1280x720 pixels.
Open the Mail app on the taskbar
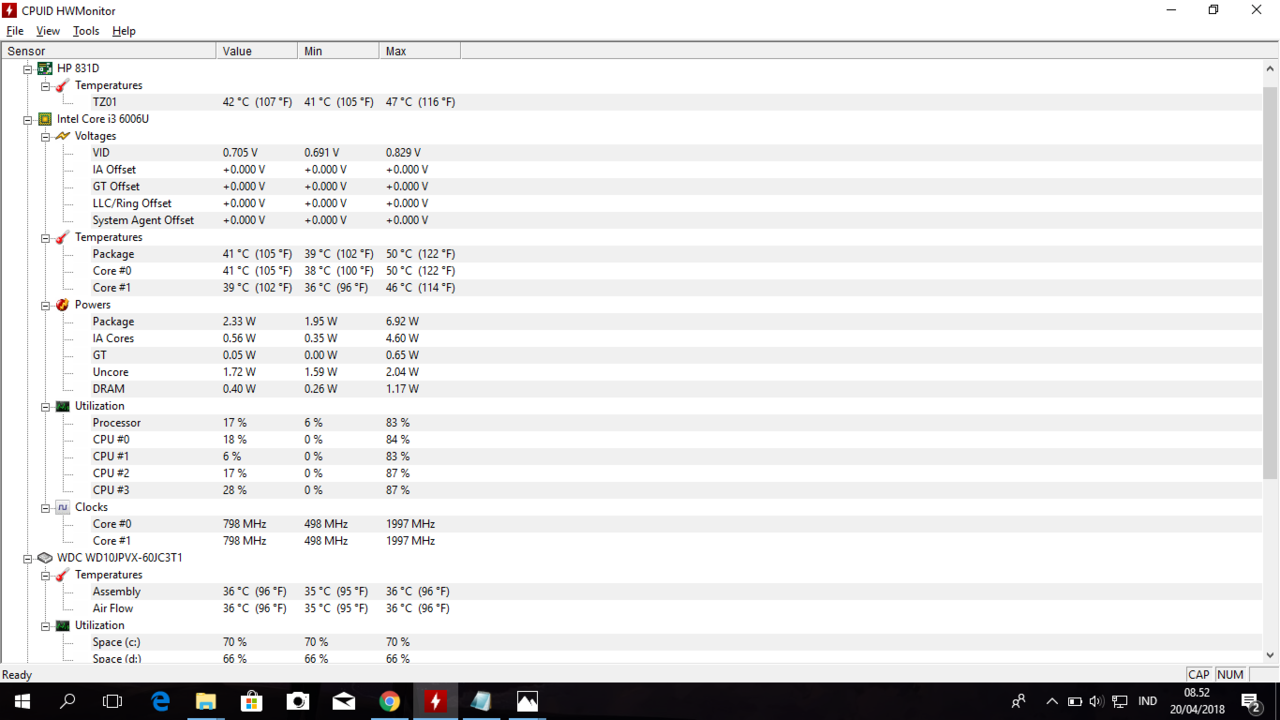(343, 702)
